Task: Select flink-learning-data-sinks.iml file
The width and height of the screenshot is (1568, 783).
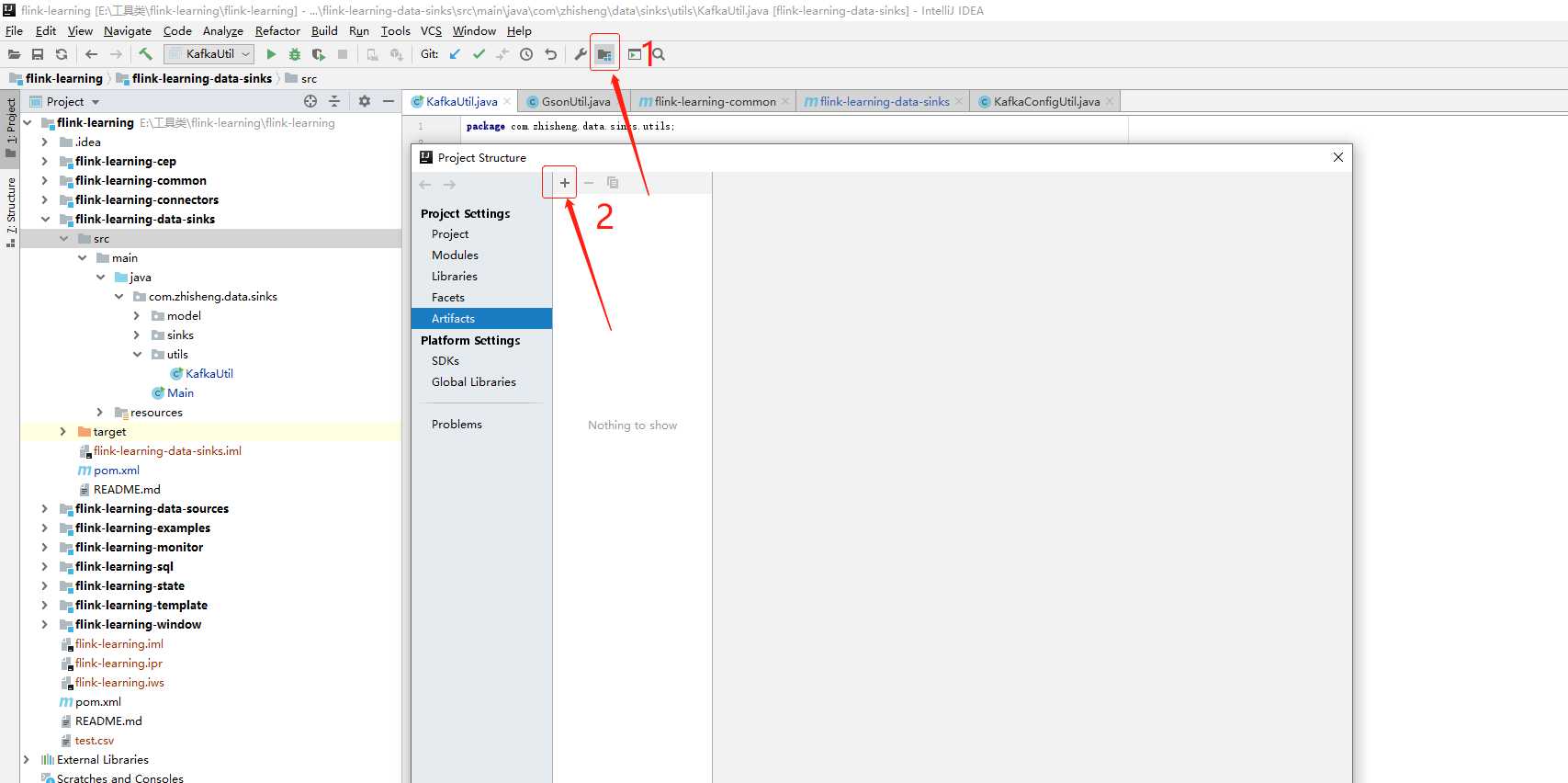Action: (167, 450)
